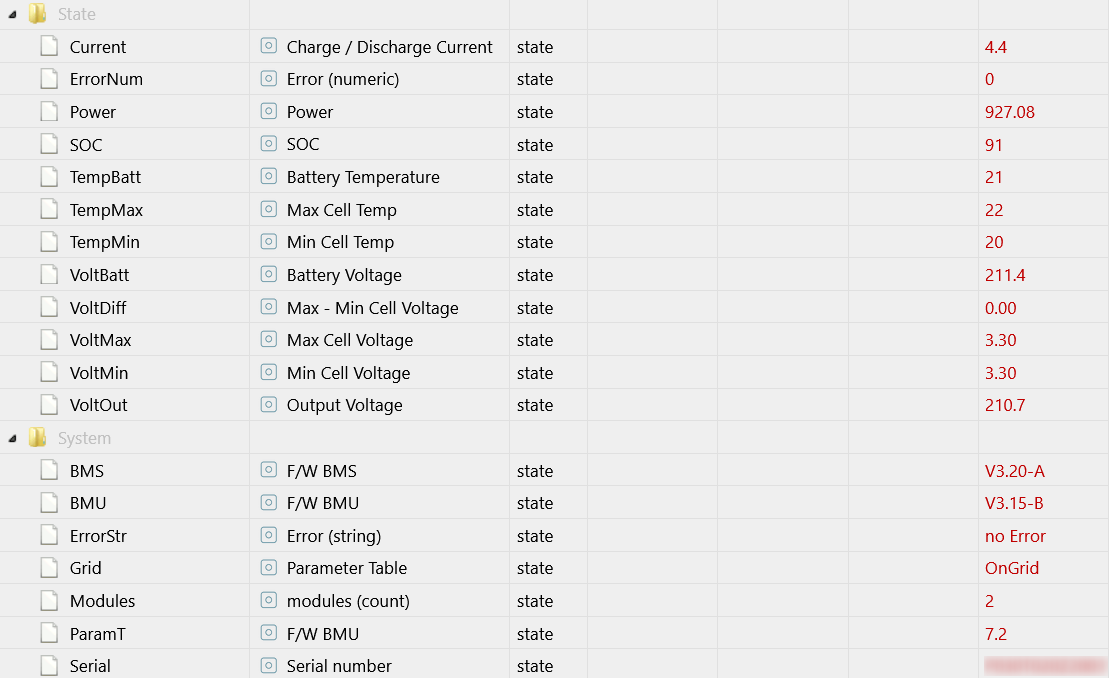Collapse the State folder tree arrow
Image resolution: width=1109 pixels, height=678 pixels.
[12, 14]
